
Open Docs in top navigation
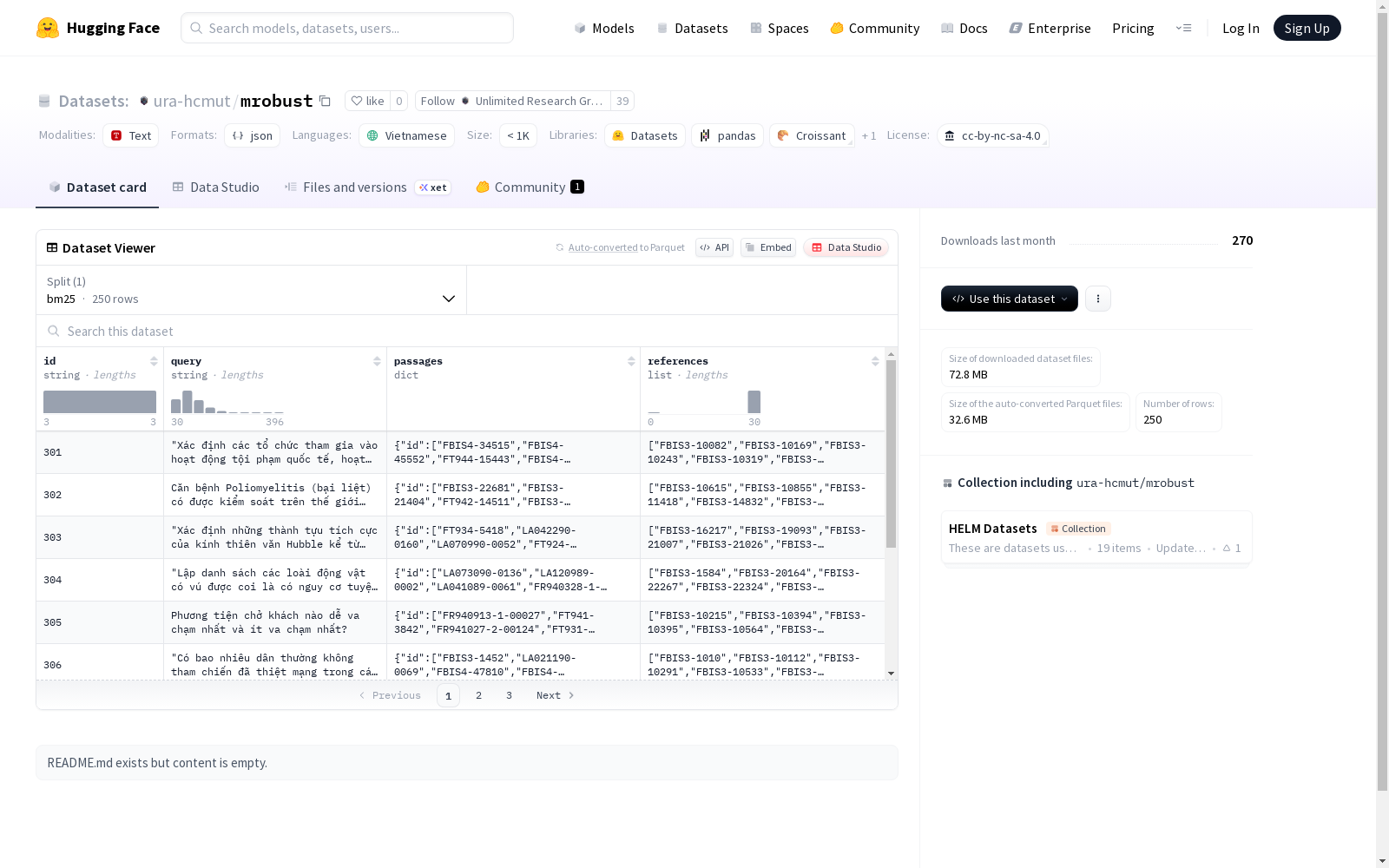click(964, 28)
